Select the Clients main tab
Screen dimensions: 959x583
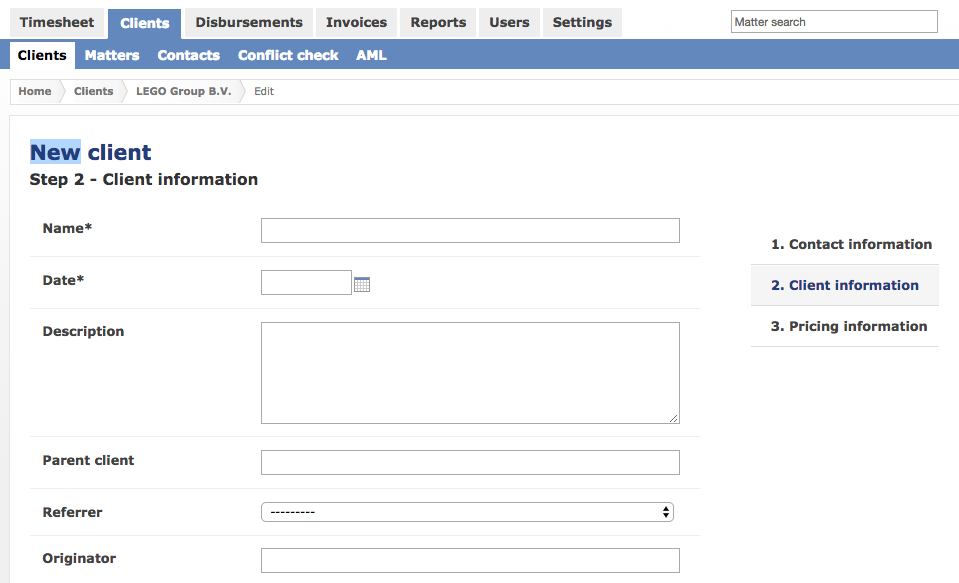(x=144, y=23)
